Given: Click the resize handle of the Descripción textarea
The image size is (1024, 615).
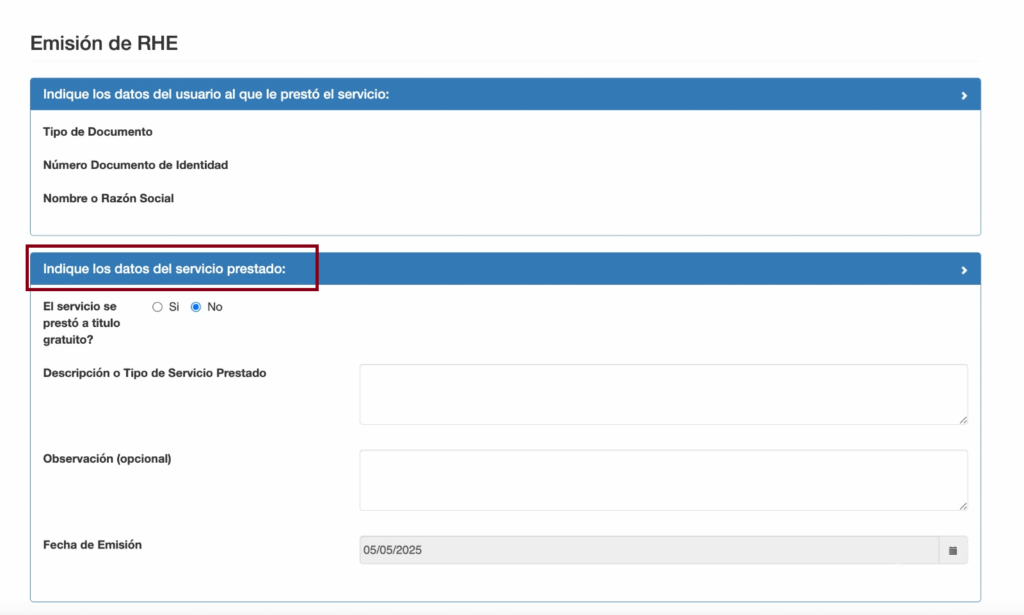Looking at the screenshot, I should click(x=965, y=422).
